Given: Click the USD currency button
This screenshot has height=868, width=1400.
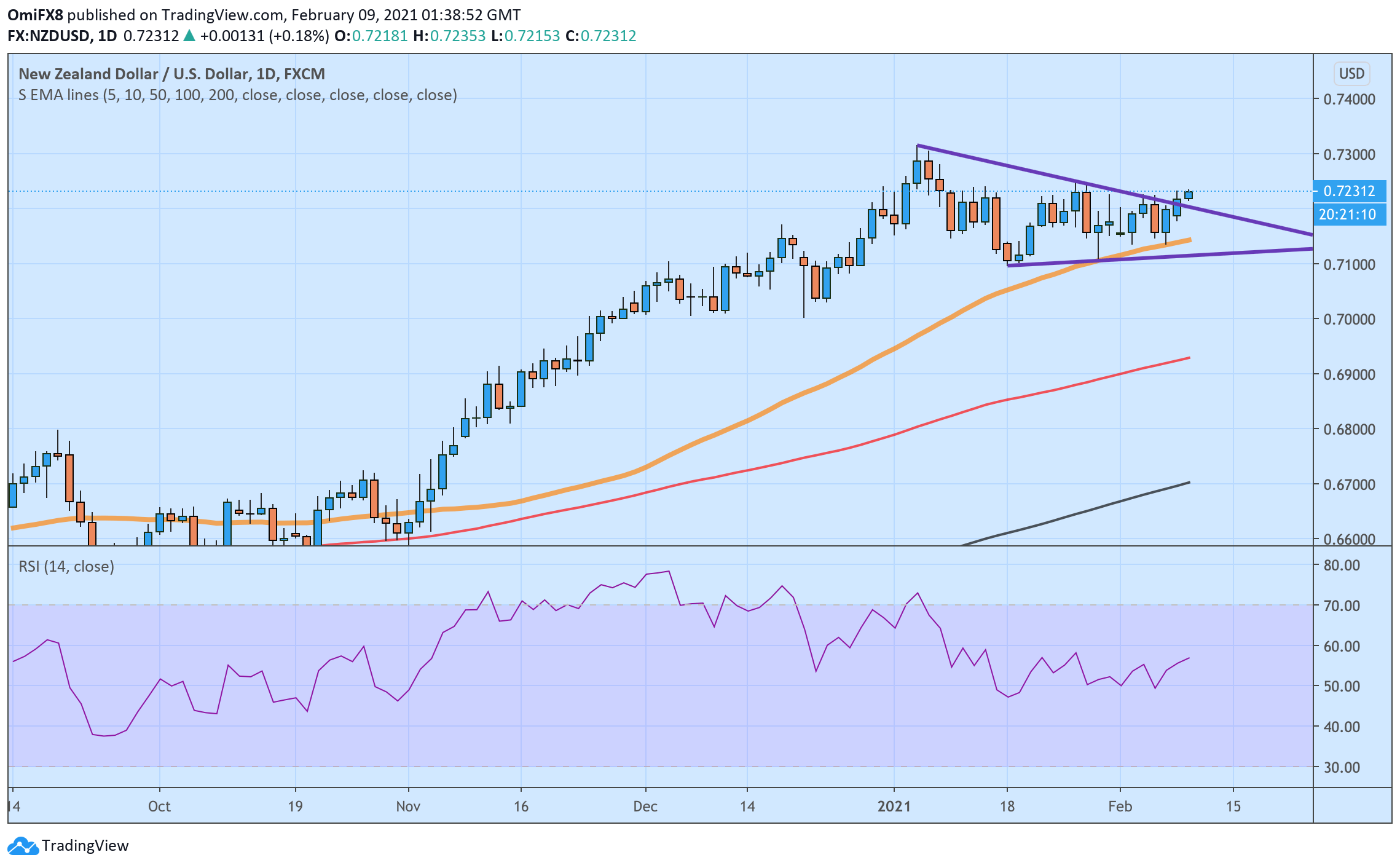Looking at the screenshot, I should 1351,74.
